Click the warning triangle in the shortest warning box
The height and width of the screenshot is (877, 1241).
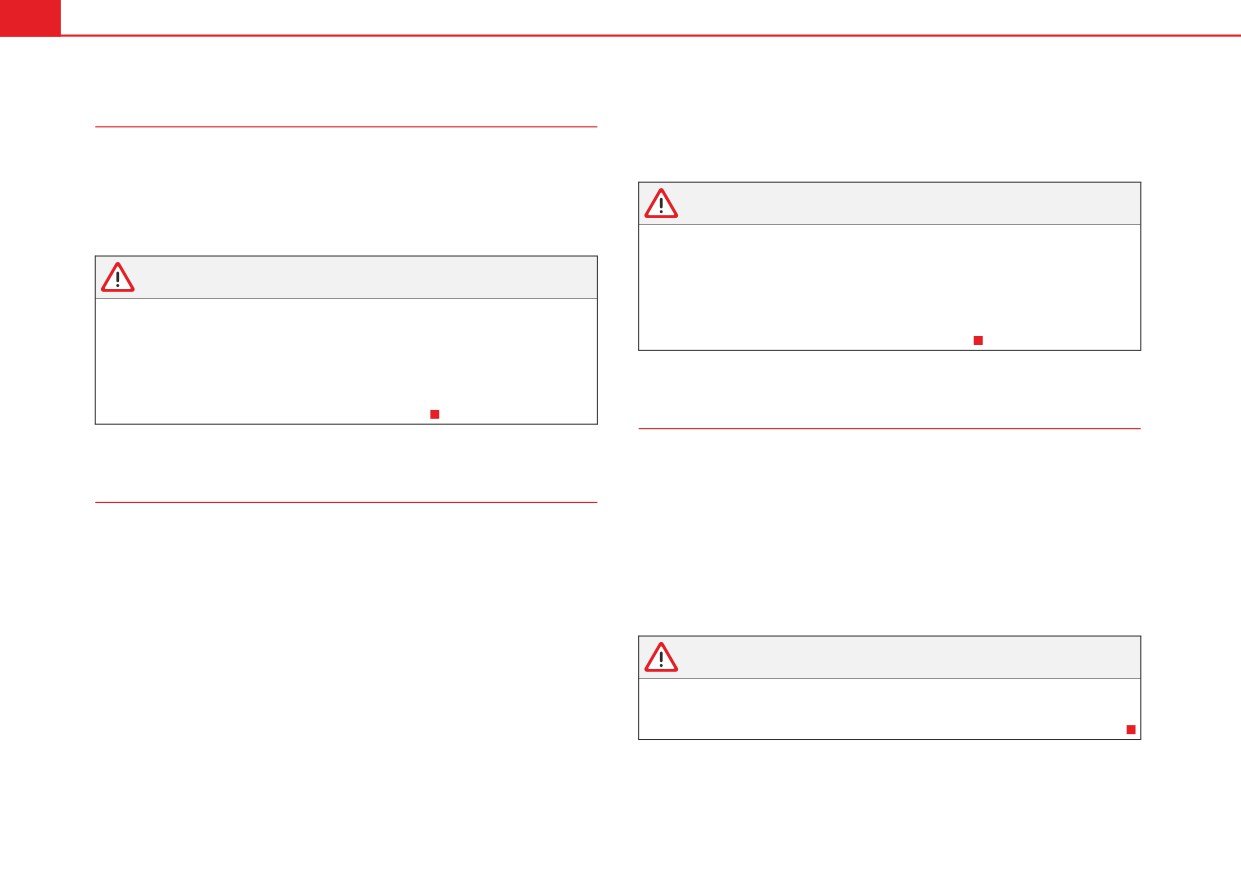661,657
